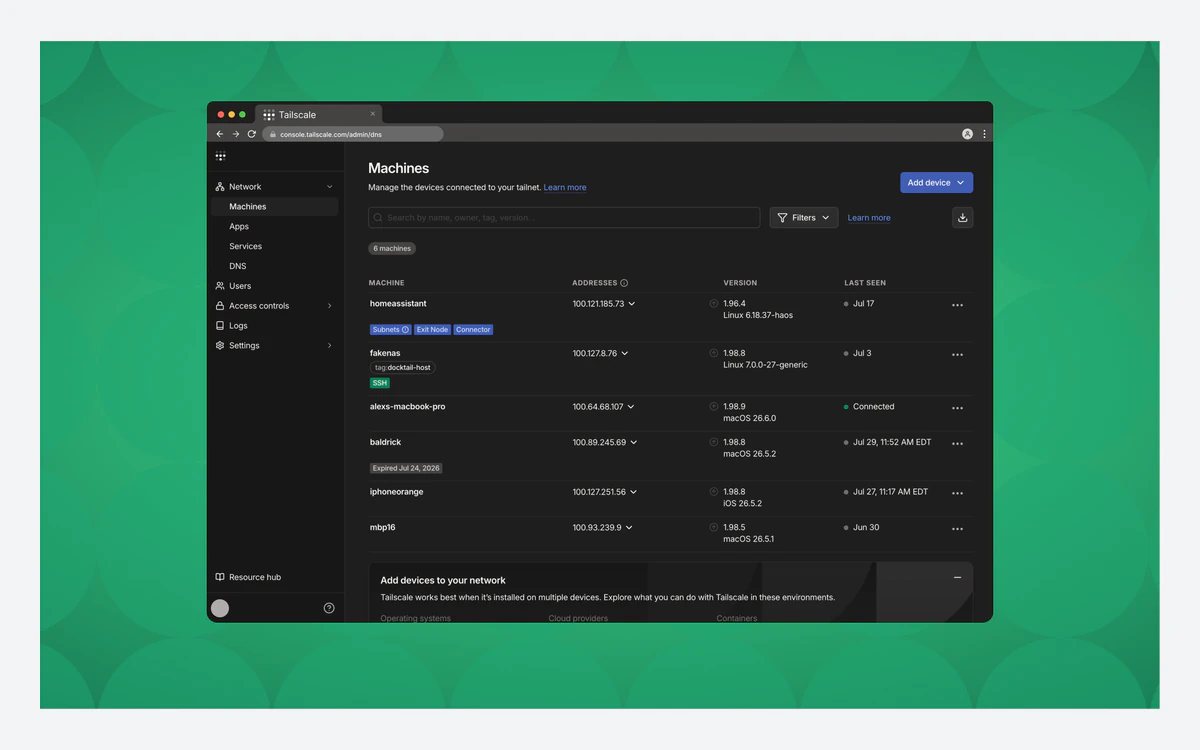Go back using browser back arrow
Viewport: 1200px width, 750px height.
[x=220, y=134]
